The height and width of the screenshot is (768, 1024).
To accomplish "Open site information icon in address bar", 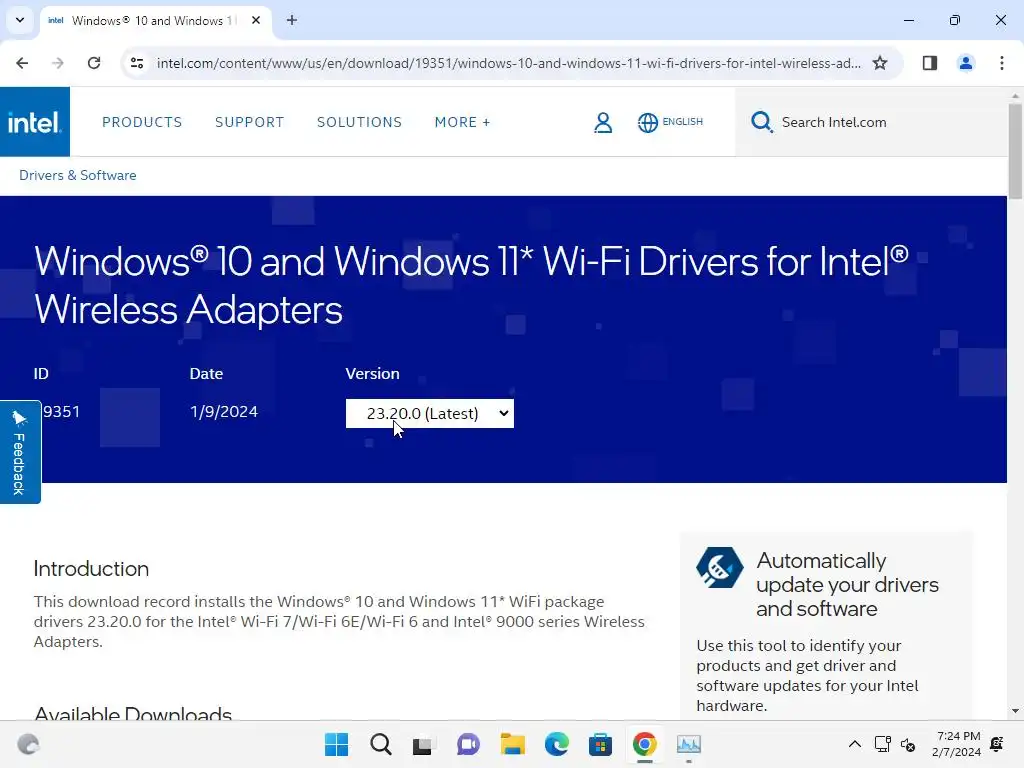I will (x=137, y=63).
